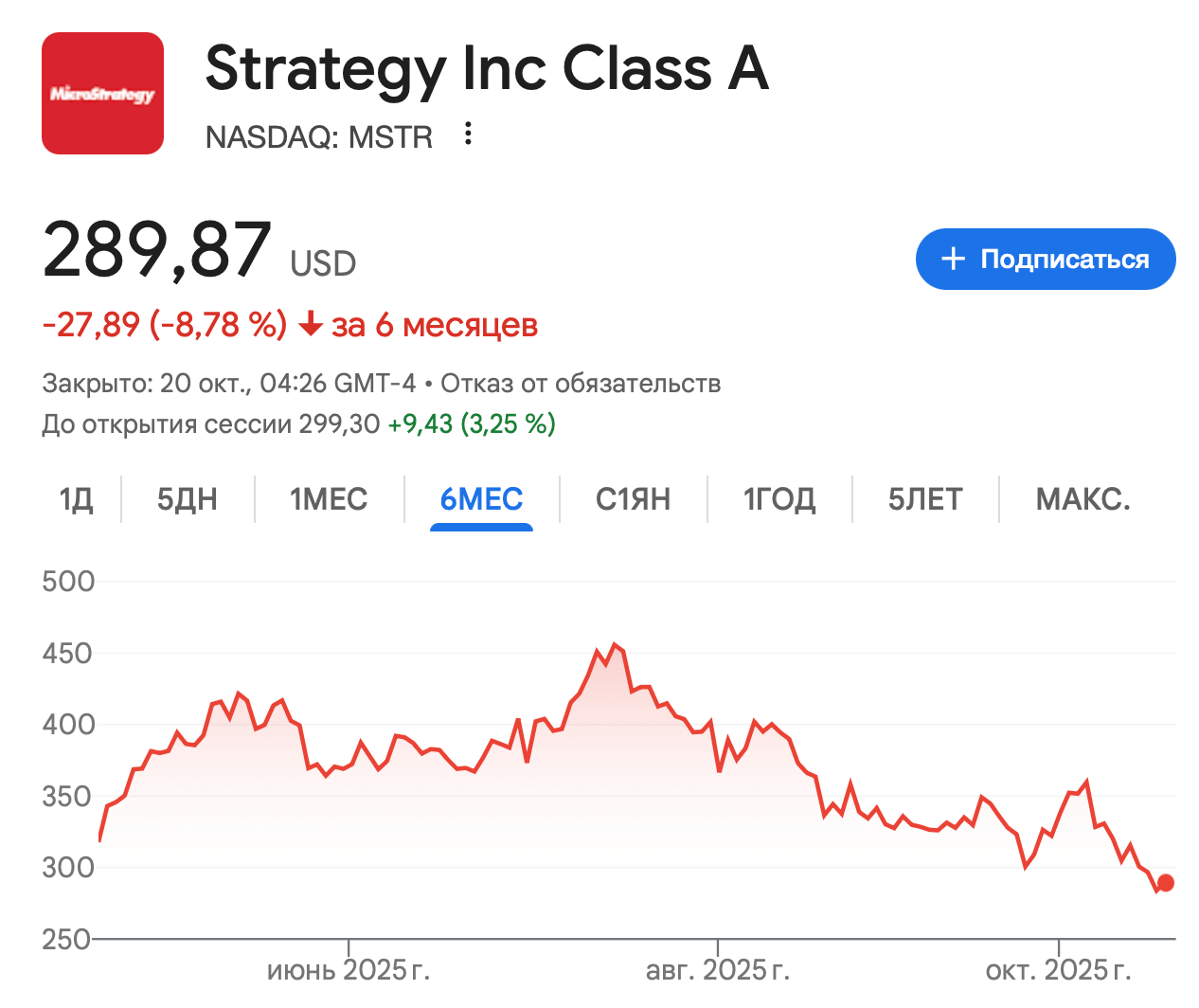The height and width of the screenshot is (1008, 1199).
Task: Select the МАКС. range tab
Action: (x=1083, y=499)
